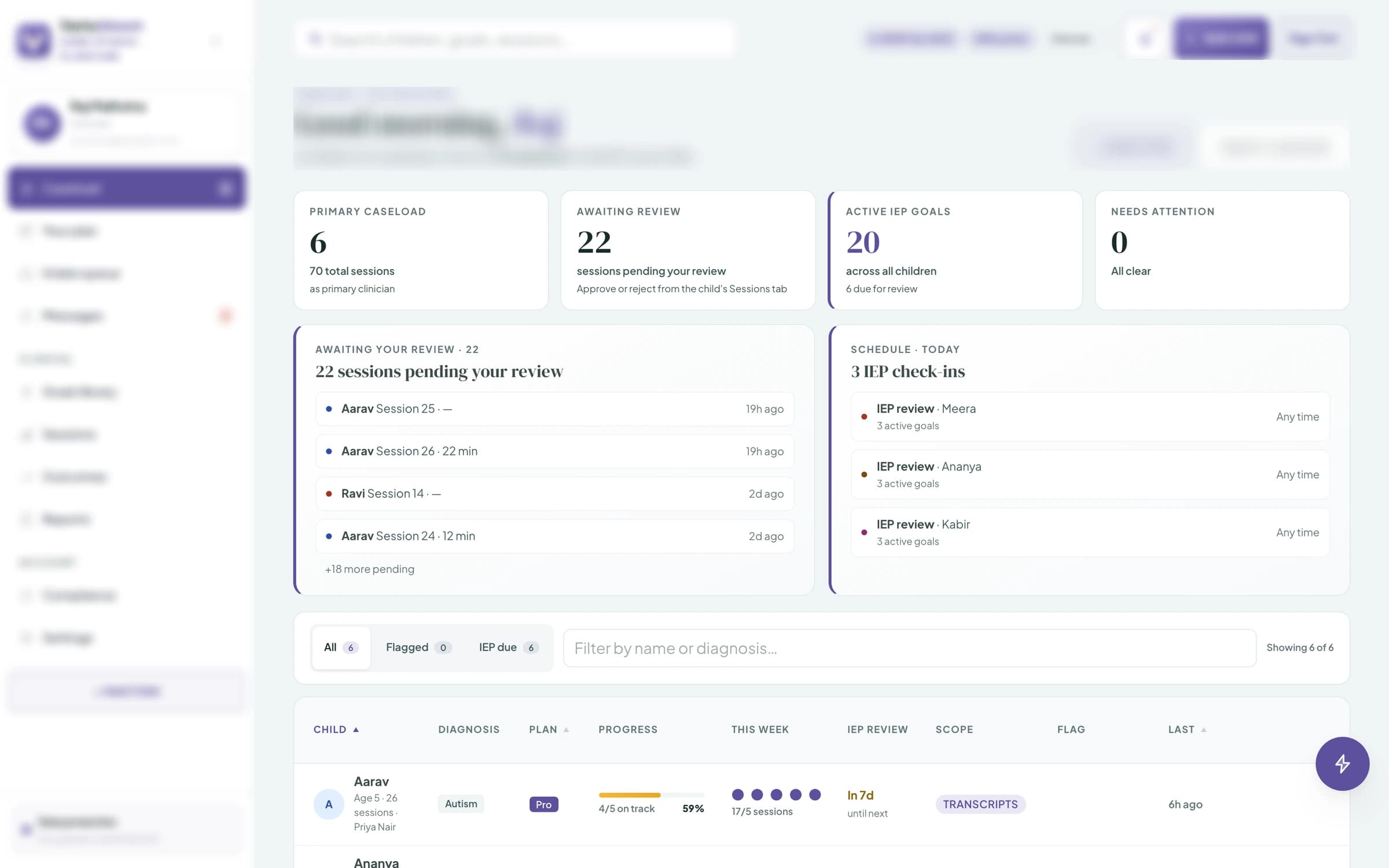Open the Aarav Session 25 pending review
1389x868 pixels.
point(554,409)
